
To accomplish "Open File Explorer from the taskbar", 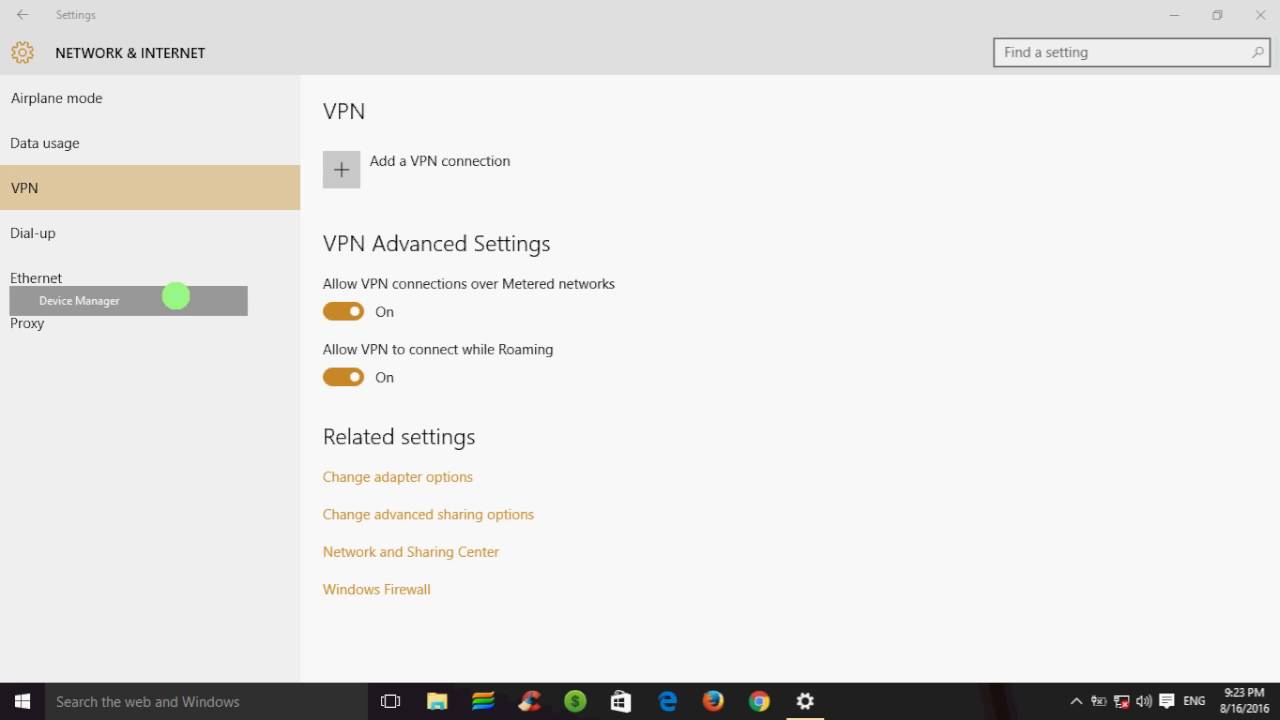I will pyautogui.click(x=437, y=701).
